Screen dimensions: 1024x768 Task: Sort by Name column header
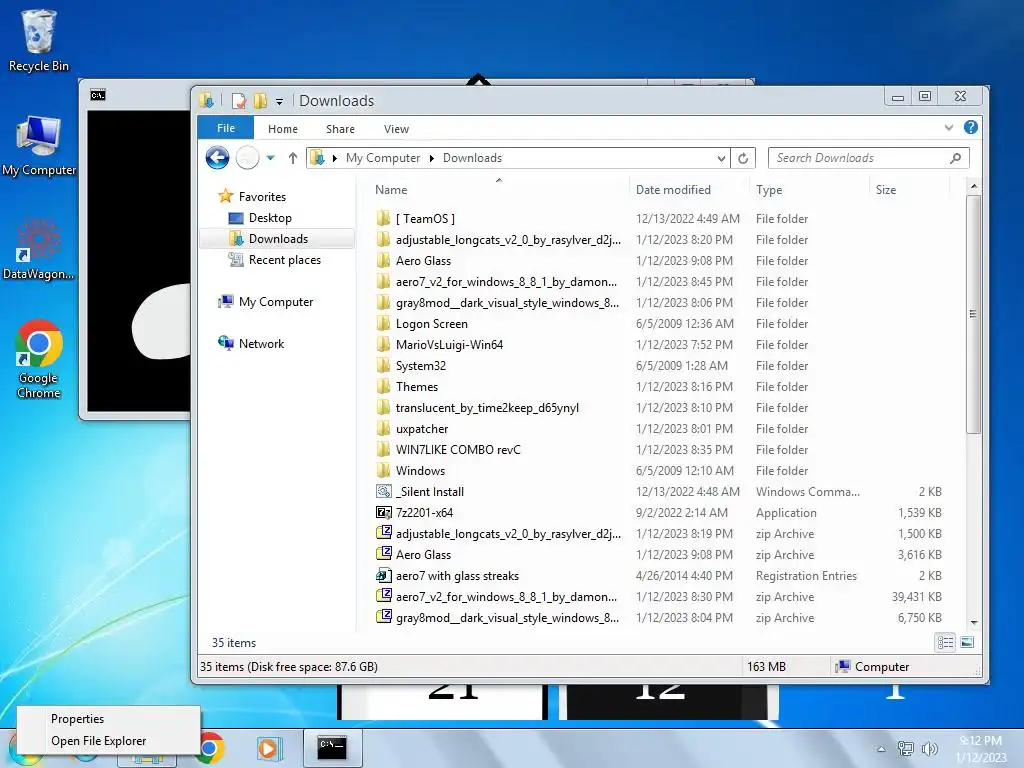pyautogui.click(x=391, y=190)
